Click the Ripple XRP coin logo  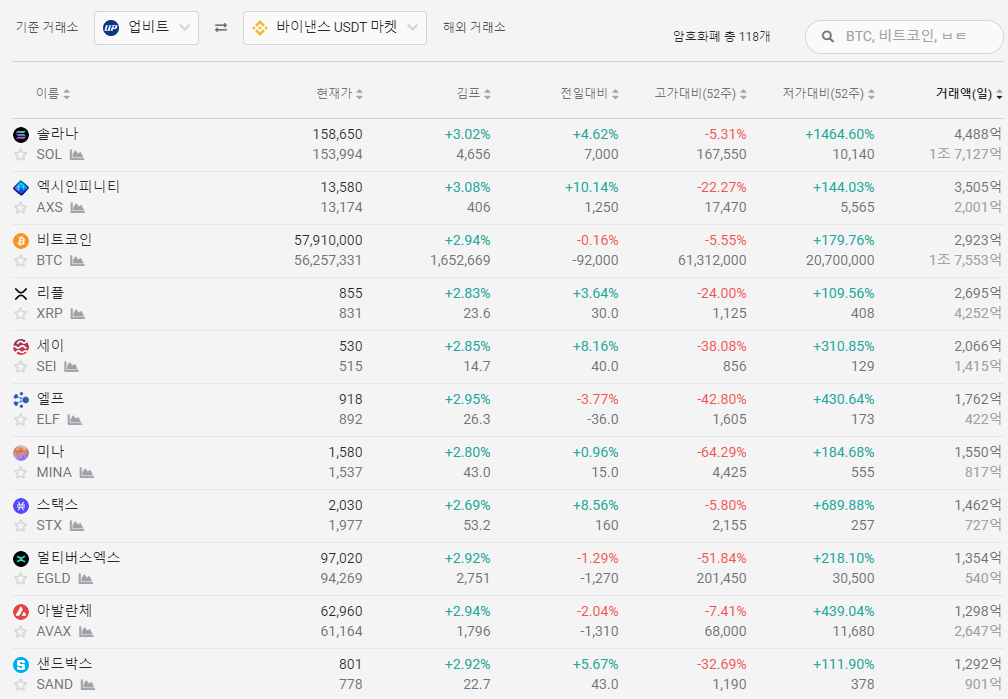[x=21, y=294]
